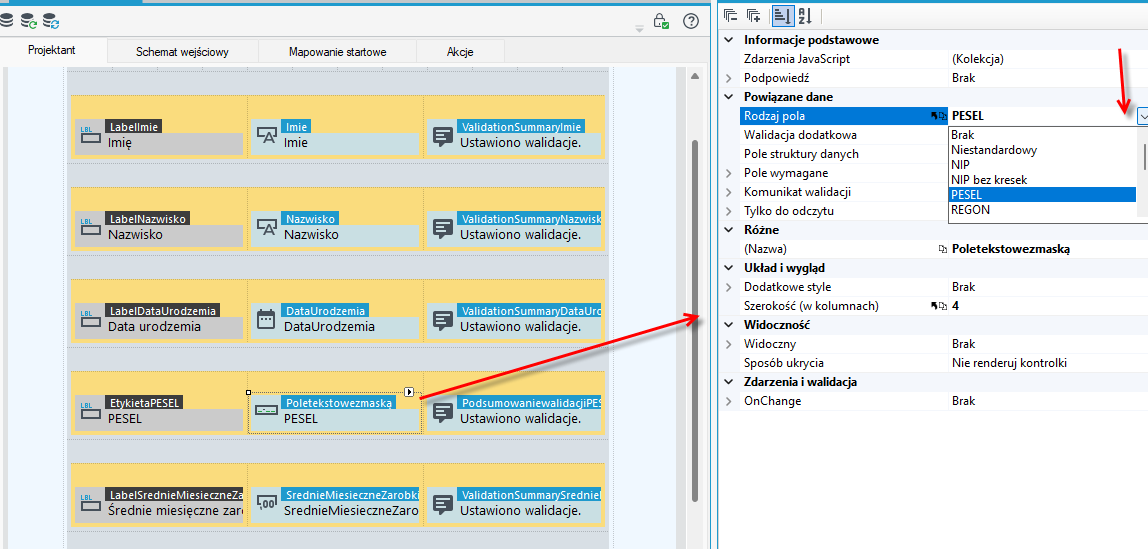Click label icon of LabelNazwisko control
The width and height of the screenshot is (1148, 549).
(x=89, y=226)
